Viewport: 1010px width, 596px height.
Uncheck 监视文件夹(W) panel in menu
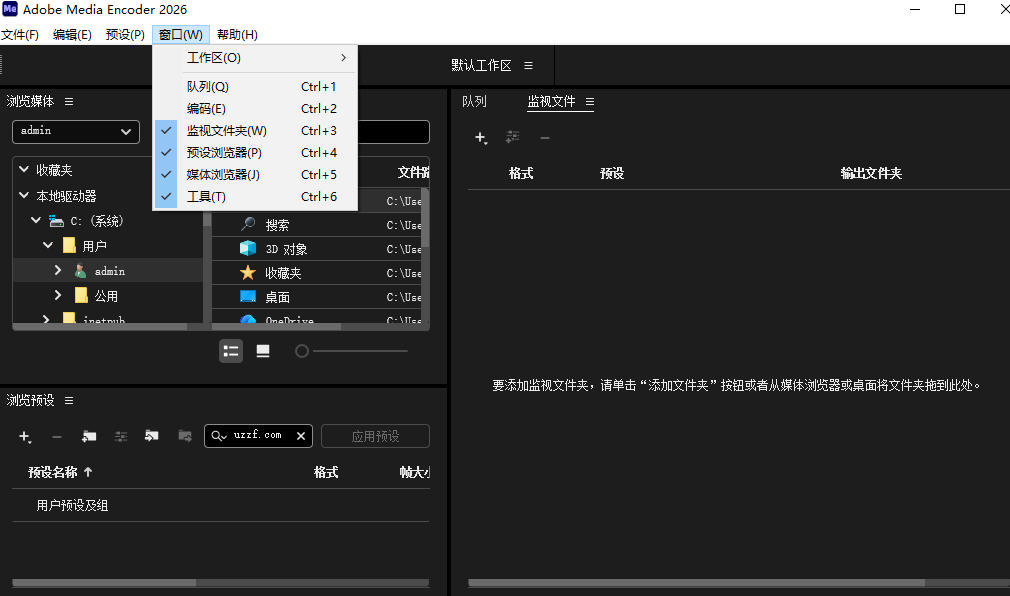click(255, 130)
